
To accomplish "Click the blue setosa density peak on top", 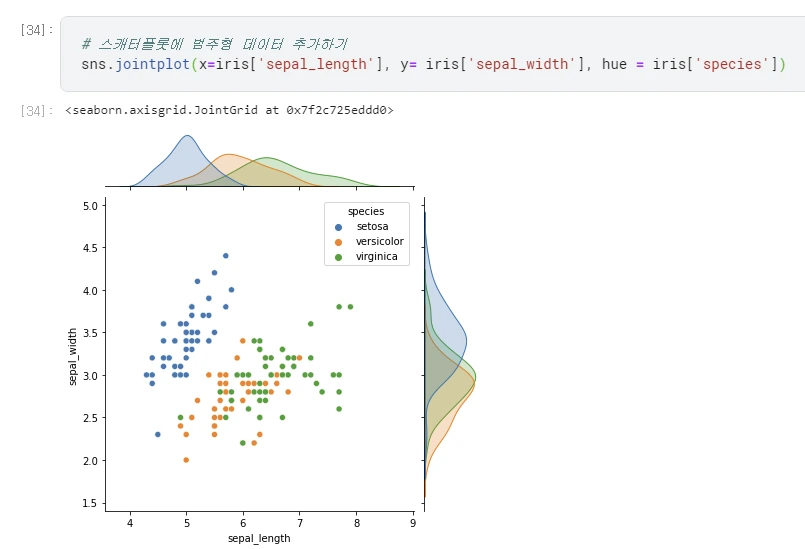I will (187, 136).
